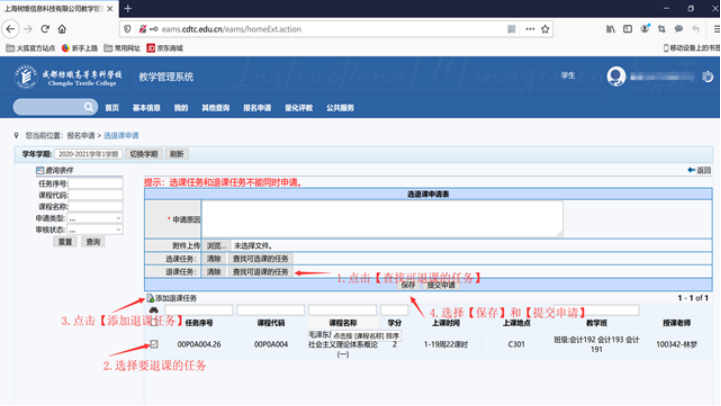Check the box for task 00P0A004.26
This screenshot has height=406, width=721.
153,345
